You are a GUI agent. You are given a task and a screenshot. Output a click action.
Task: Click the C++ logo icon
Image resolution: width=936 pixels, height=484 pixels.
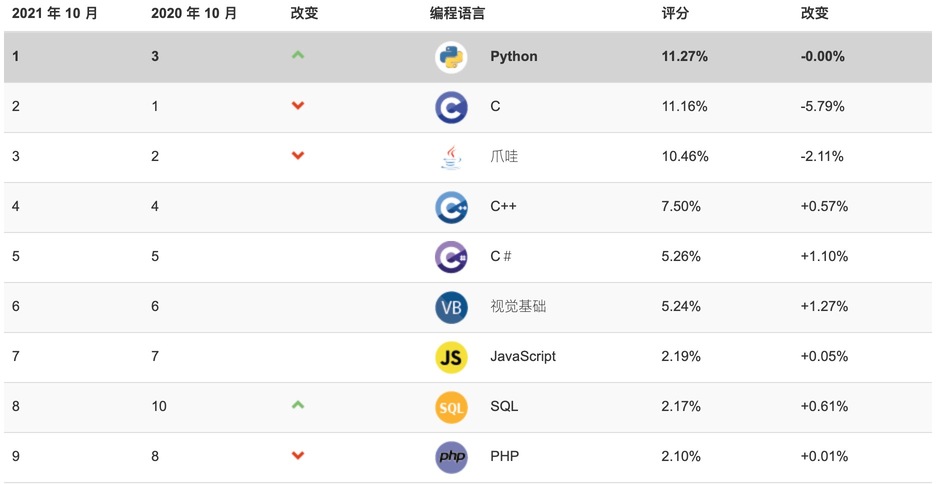(451, 207)
